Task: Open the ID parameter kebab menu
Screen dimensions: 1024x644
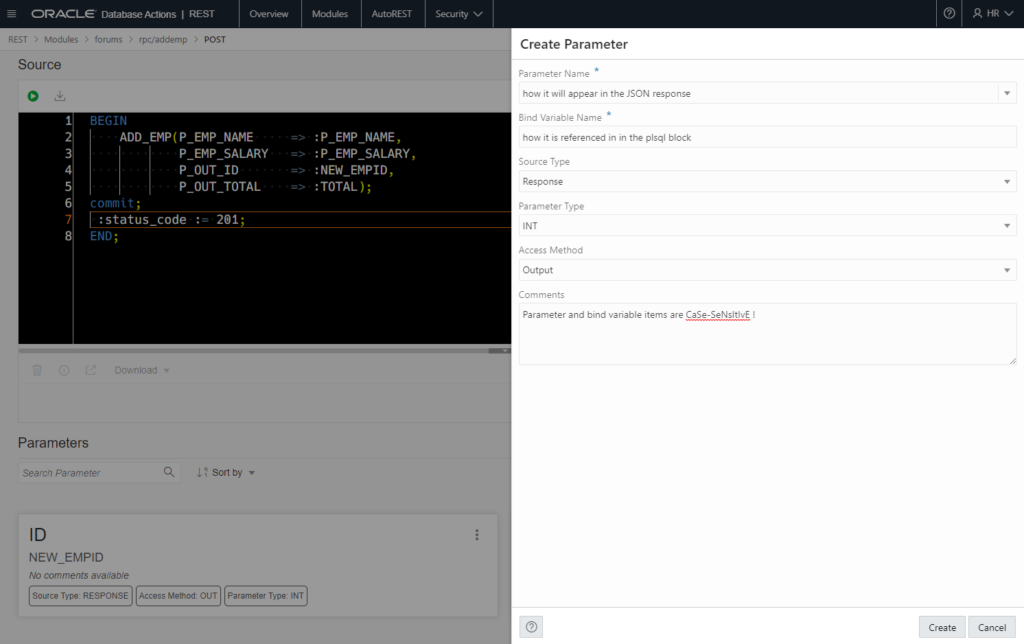Action: [477, 535]
